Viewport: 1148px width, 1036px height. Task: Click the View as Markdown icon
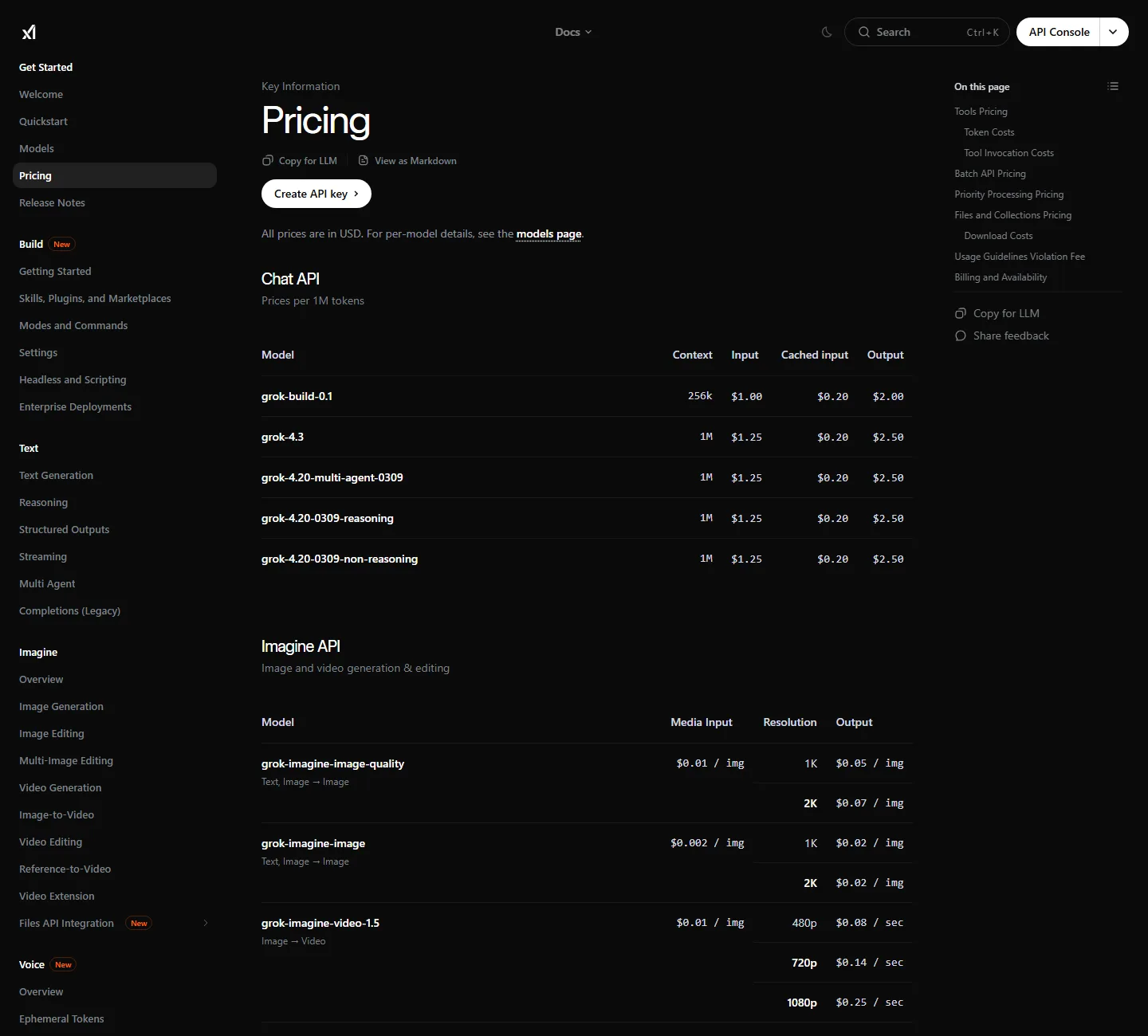(364, 160)
